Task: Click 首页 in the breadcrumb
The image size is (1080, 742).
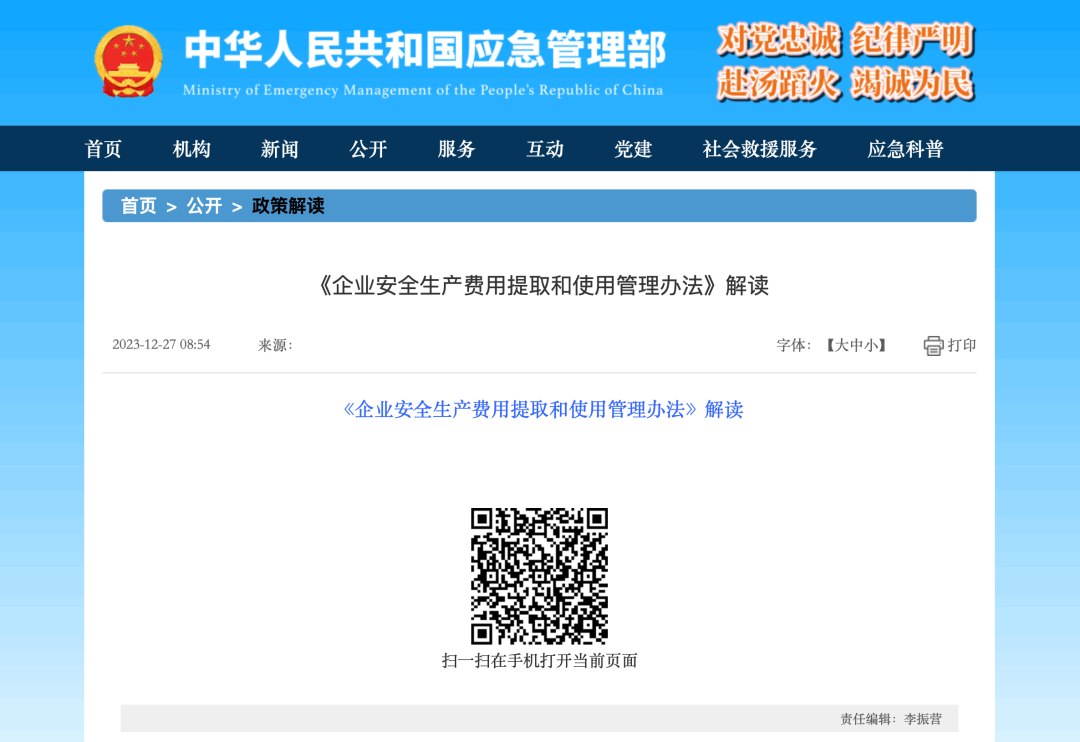Action: (x=139, y=206)
